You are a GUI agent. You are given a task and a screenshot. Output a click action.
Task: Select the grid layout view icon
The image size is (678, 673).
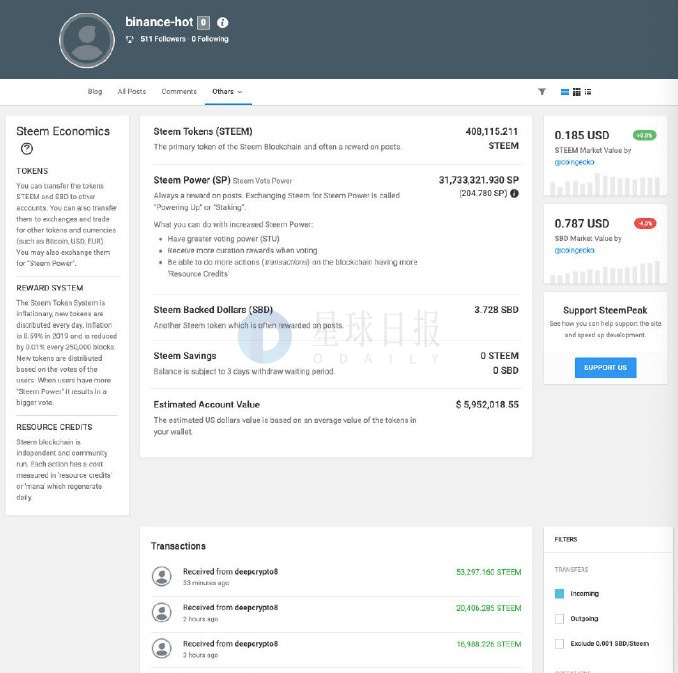click(577, 92)
